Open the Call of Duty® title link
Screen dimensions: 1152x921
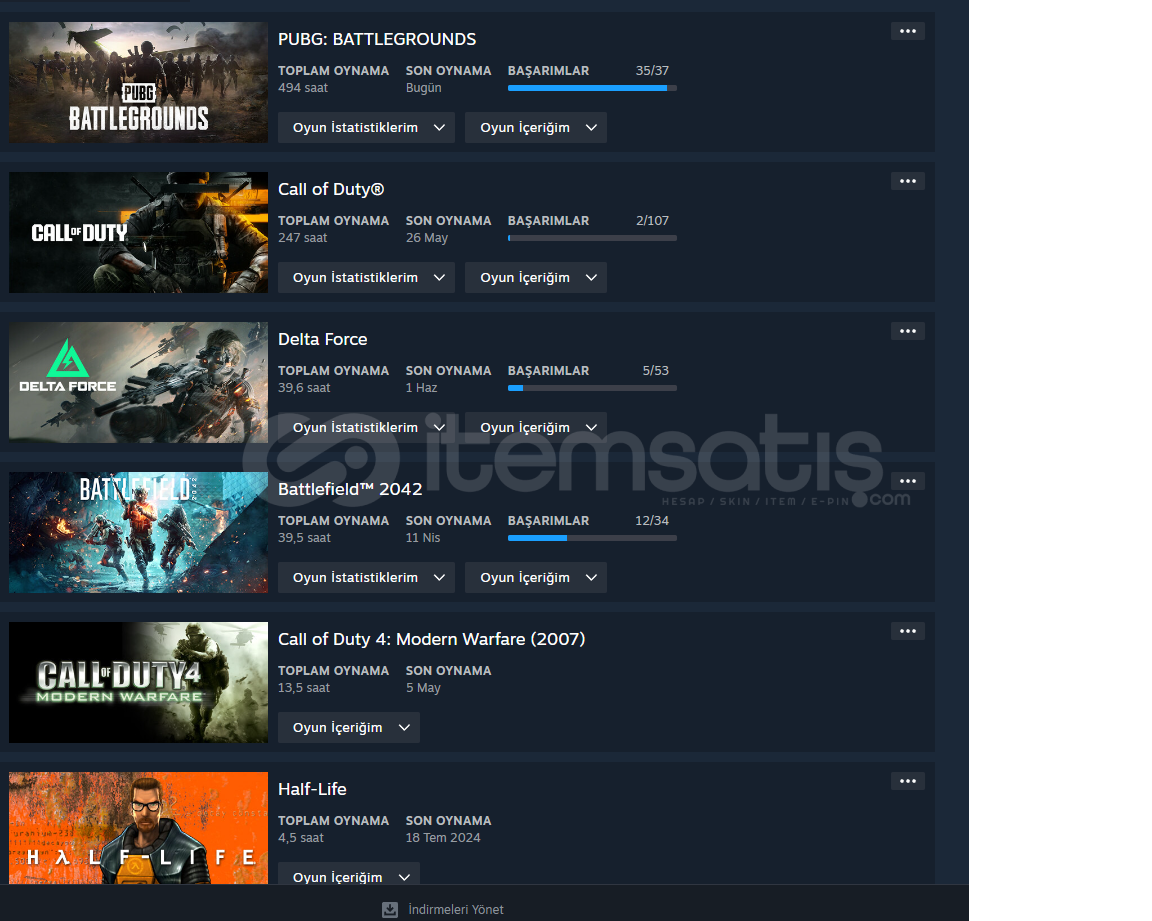(x=331, y=189)
